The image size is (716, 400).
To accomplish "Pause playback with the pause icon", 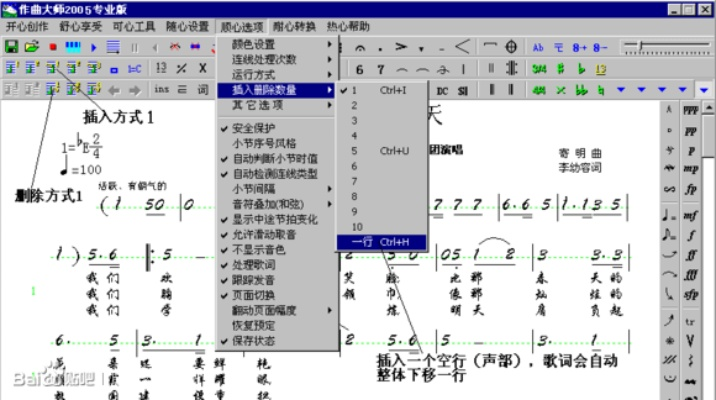I will point(134,47).
